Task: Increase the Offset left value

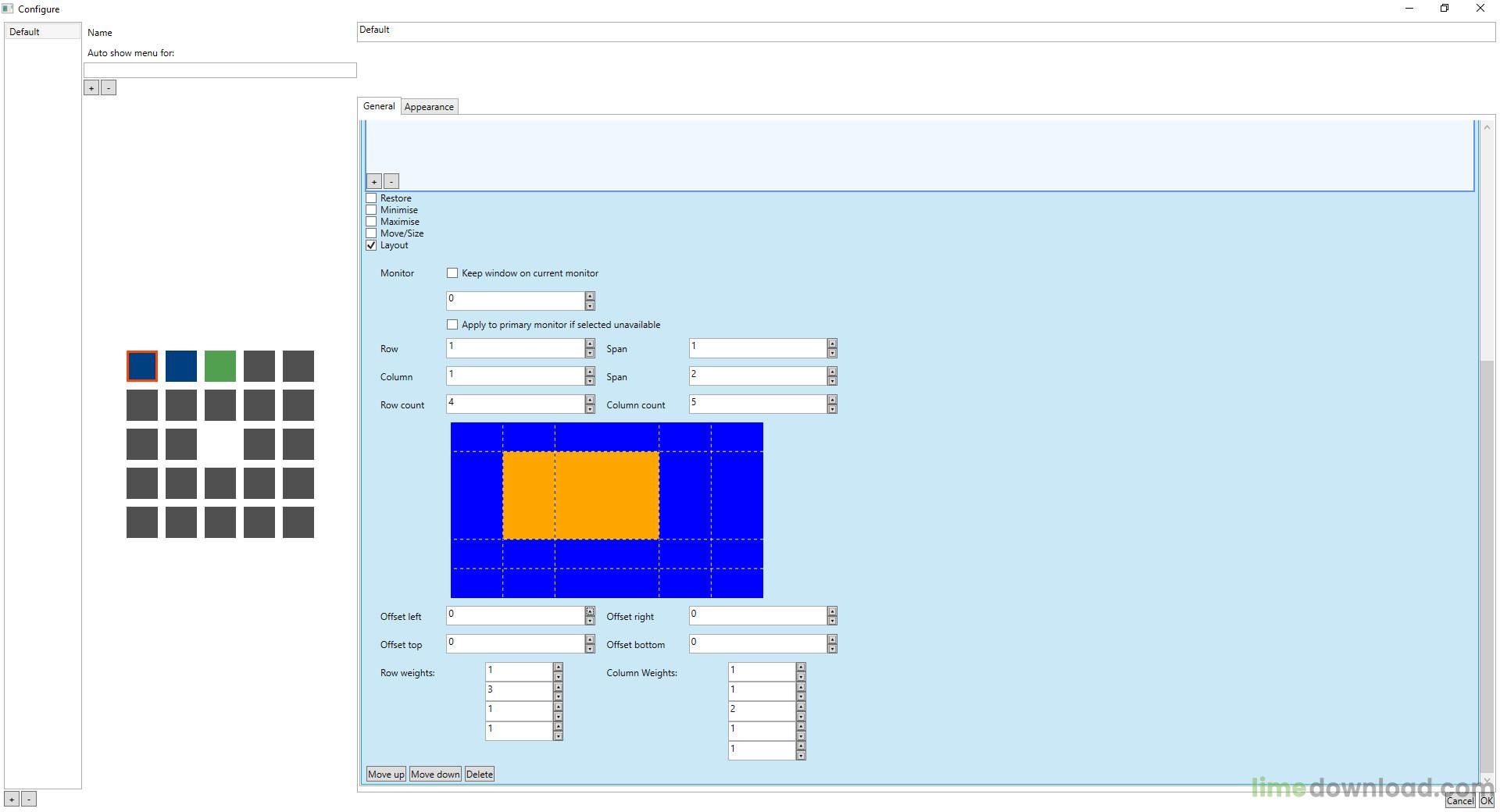Action: (x=590, y=611)
